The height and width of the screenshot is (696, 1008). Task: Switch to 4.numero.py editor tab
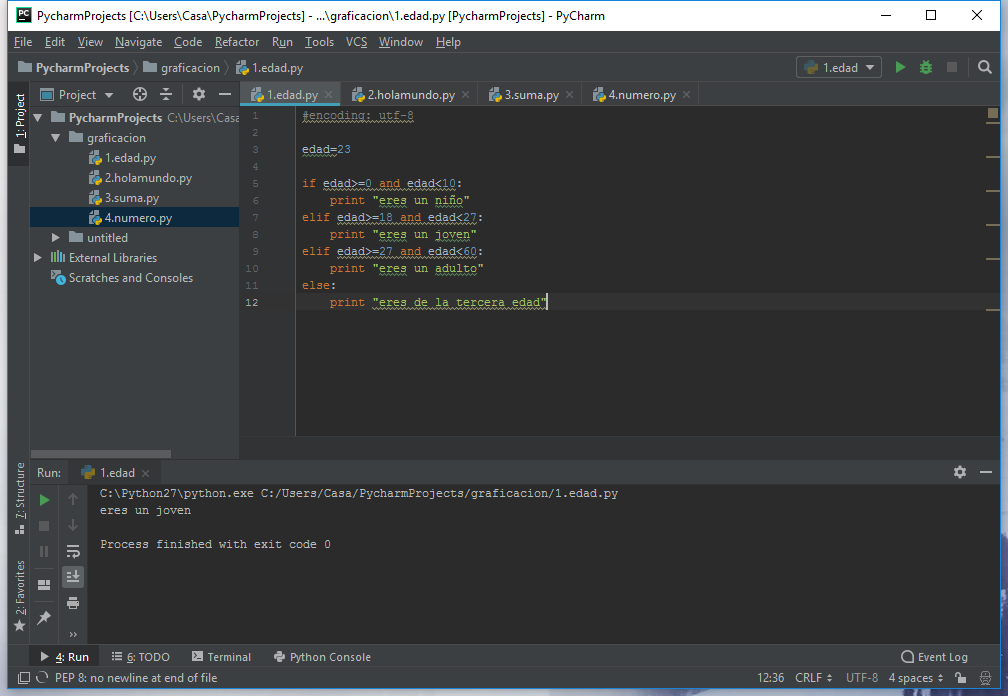coord(642,94)
